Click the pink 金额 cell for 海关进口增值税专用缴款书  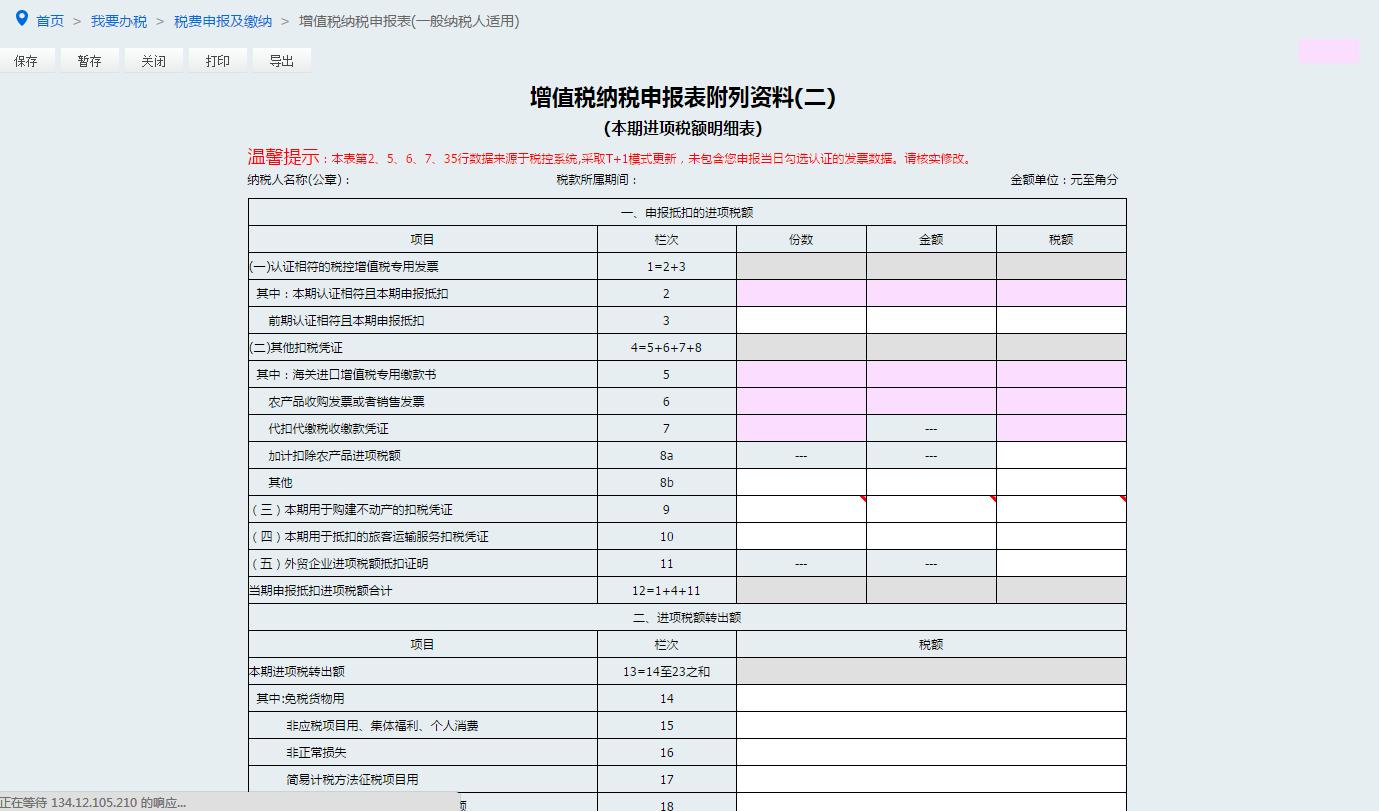tap(930, 374)
